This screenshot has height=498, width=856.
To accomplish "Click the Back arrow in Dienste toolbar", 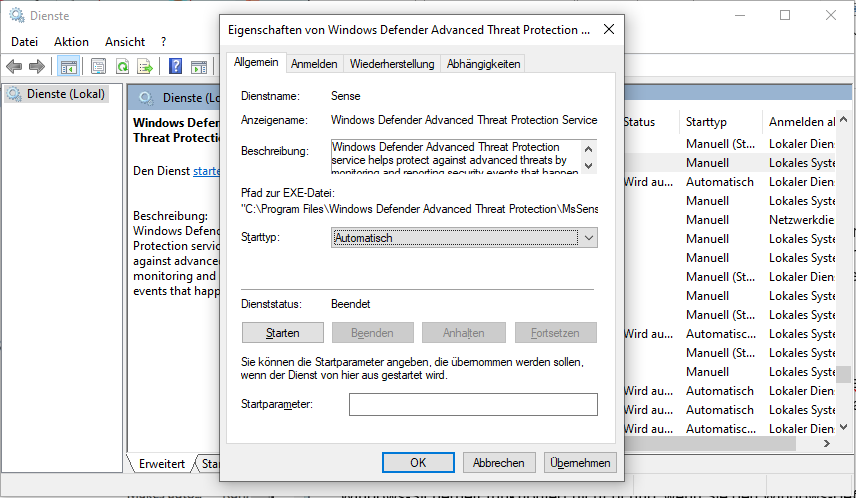I will coord(14,67).
